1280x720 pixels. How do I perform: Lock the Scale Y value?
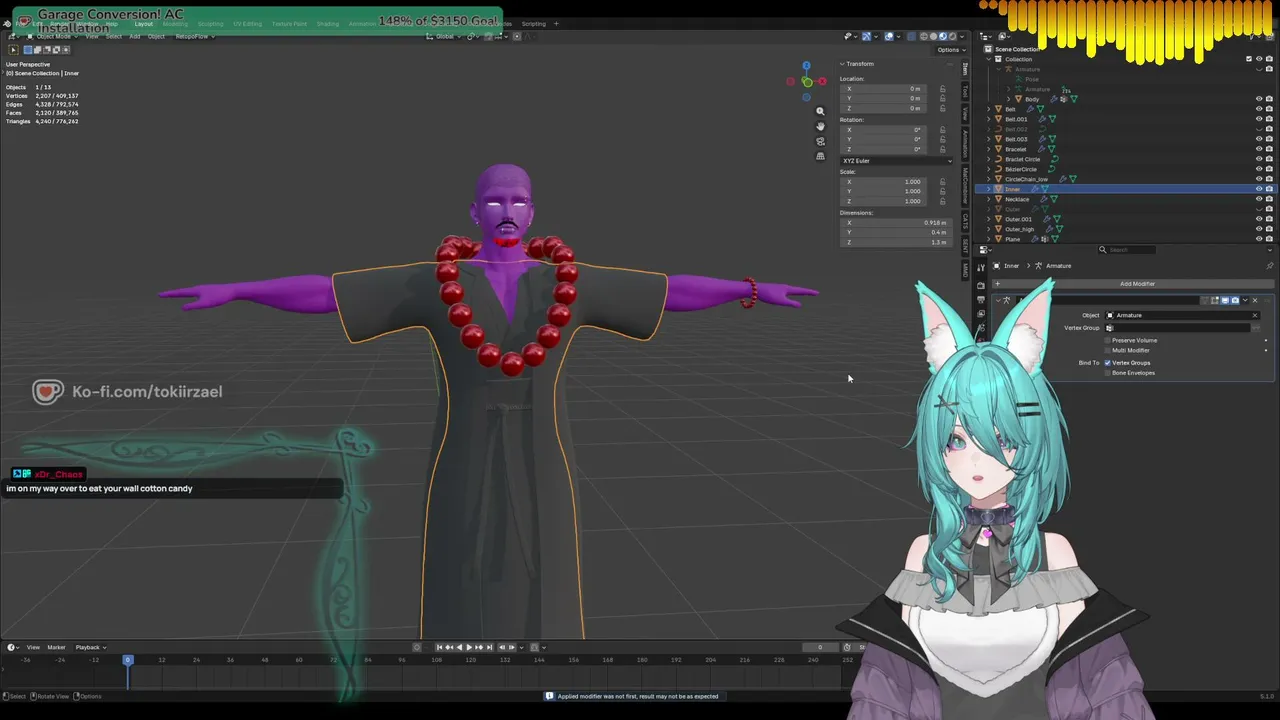(x=942, y=191)
